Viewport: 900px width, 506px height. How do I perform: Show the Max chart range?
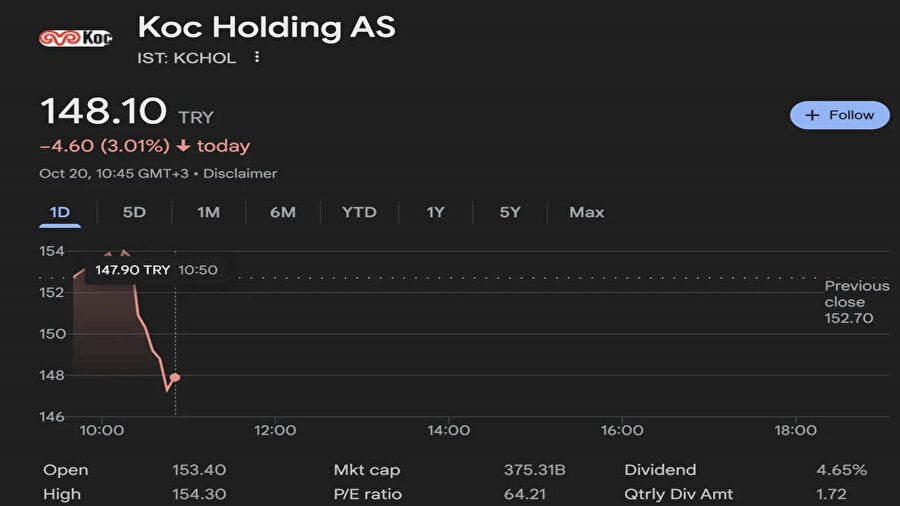(x=586, y=212)
